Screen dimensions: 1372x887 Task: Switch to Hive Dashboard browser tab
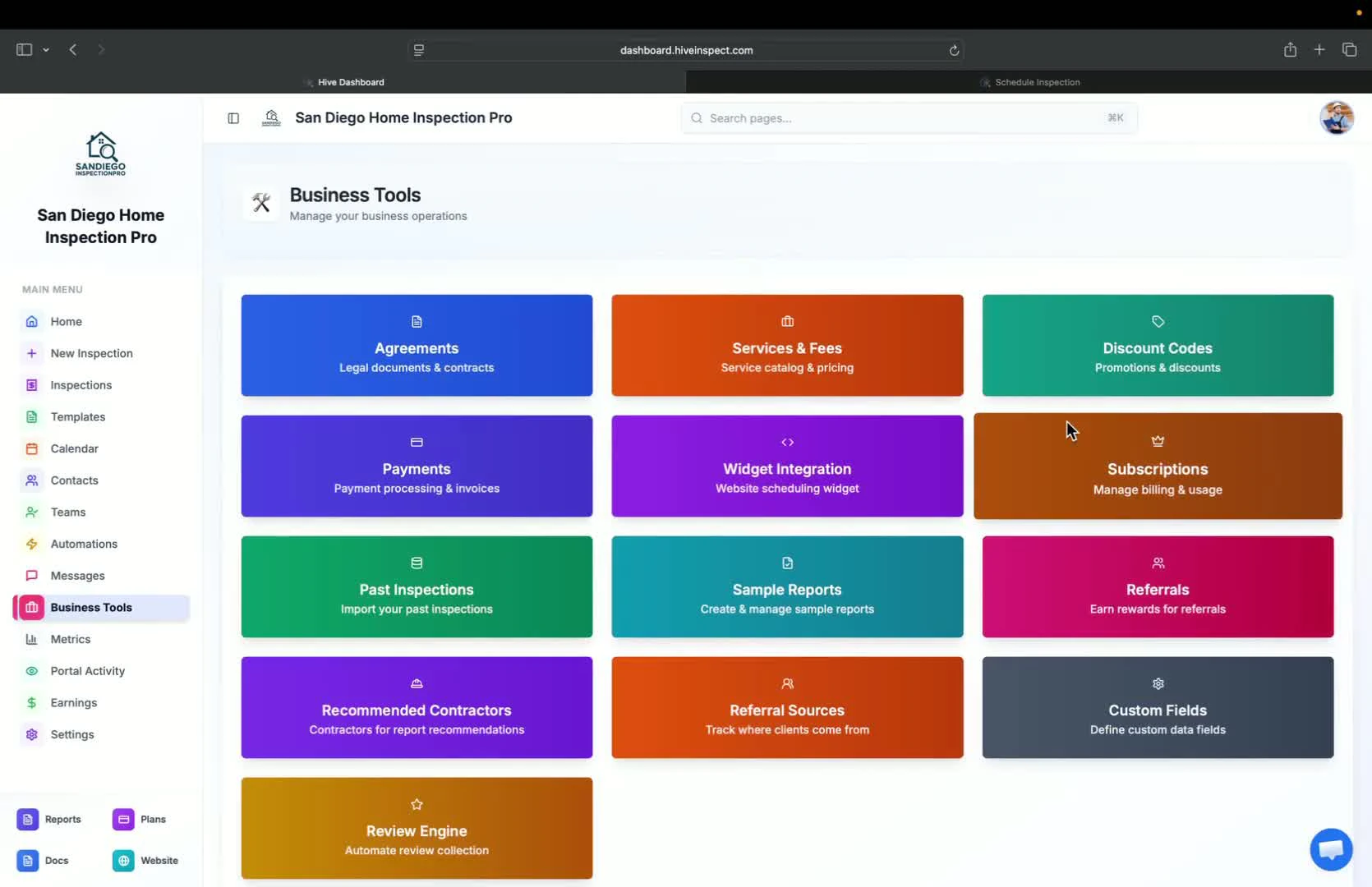pyautogui.click(x=343, y=82)
